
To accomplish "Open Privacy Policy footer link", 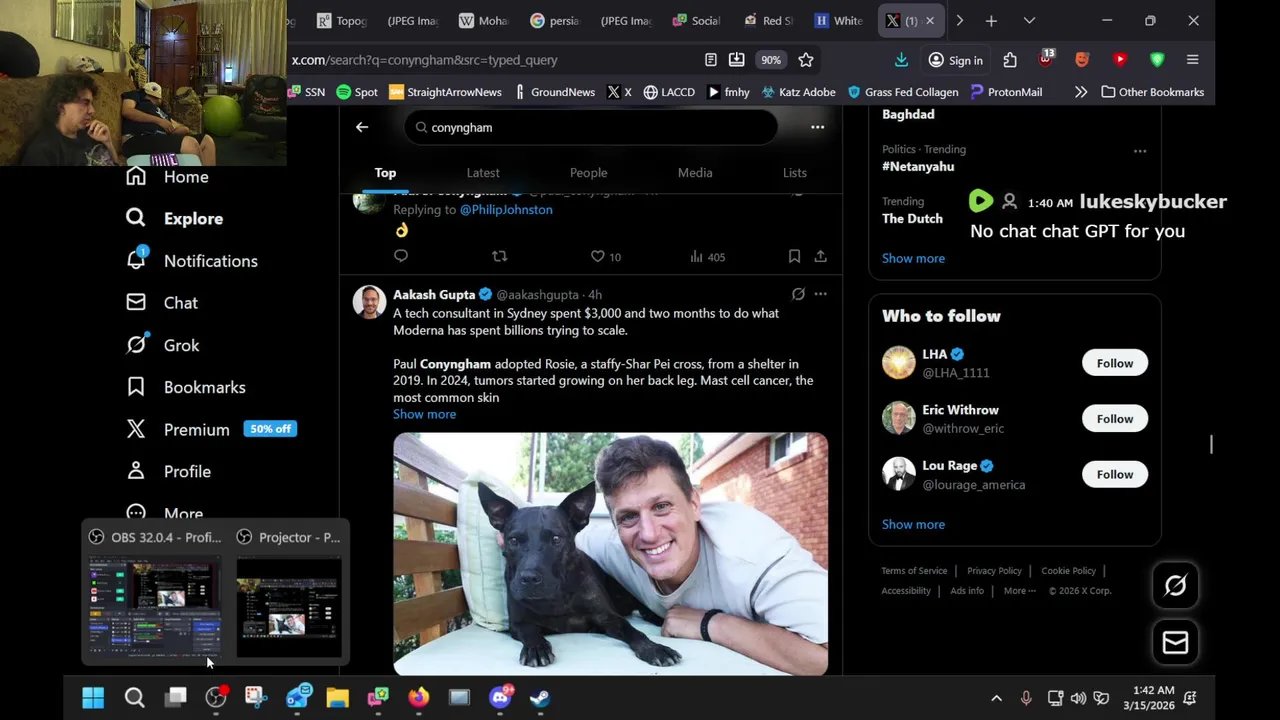I will click(994, 571).
